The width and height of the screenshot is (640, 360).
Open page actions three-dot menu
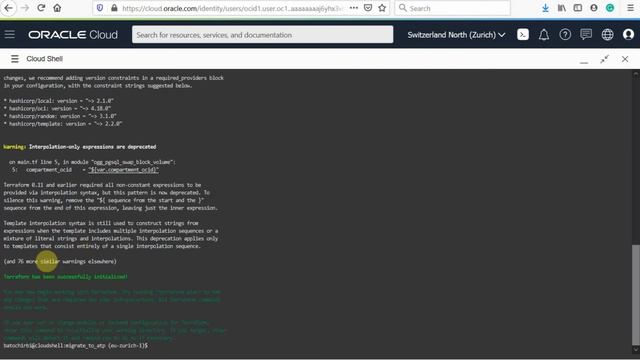pos(354,8)
